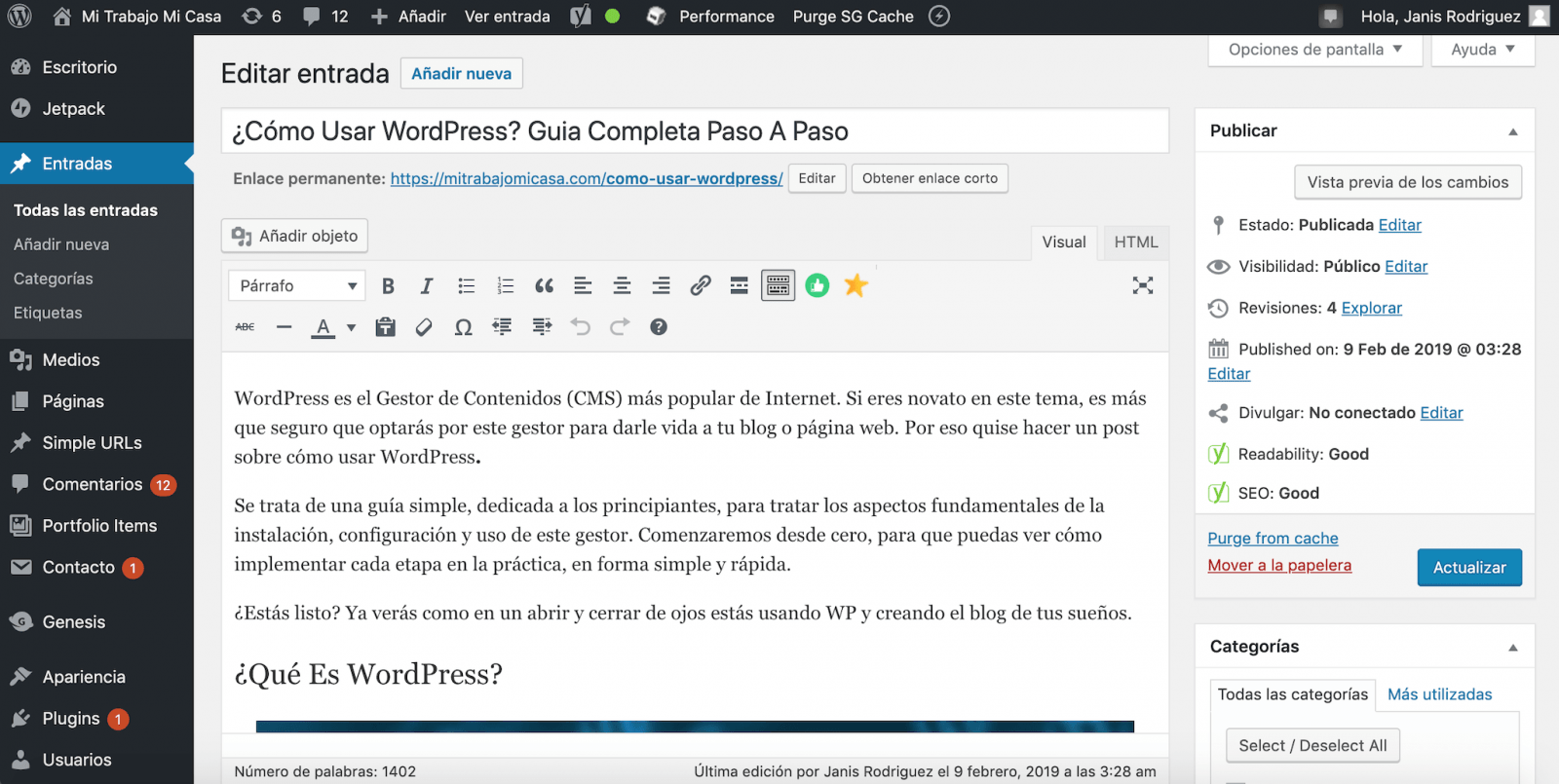Click Purge SG Cache in admin bar
The width and height of the screenshot is (1559, 784).
[x=853, y=17]
